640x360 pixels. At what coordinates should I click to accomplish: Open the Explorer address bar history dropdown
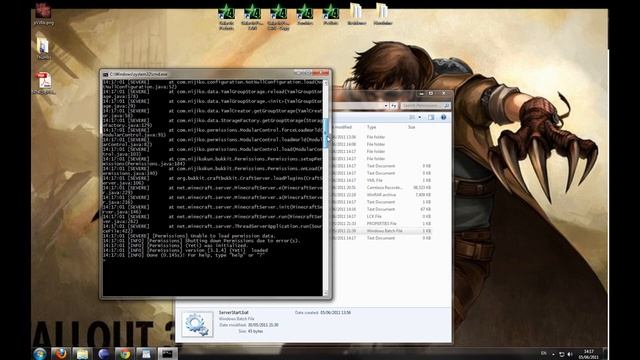[386, 106]
